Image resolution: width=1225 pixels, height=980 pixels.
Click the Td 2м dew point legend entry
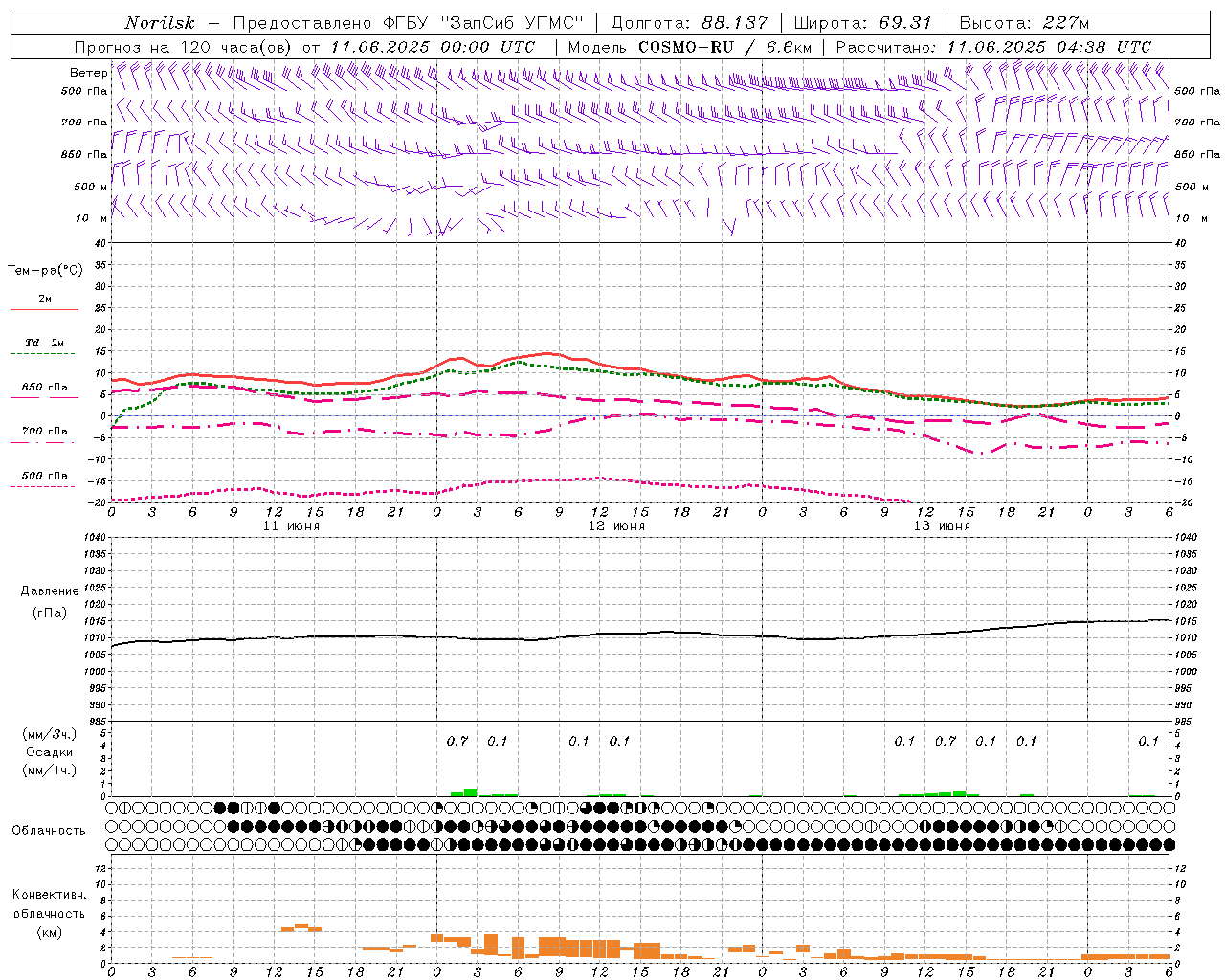coord(44,343)
